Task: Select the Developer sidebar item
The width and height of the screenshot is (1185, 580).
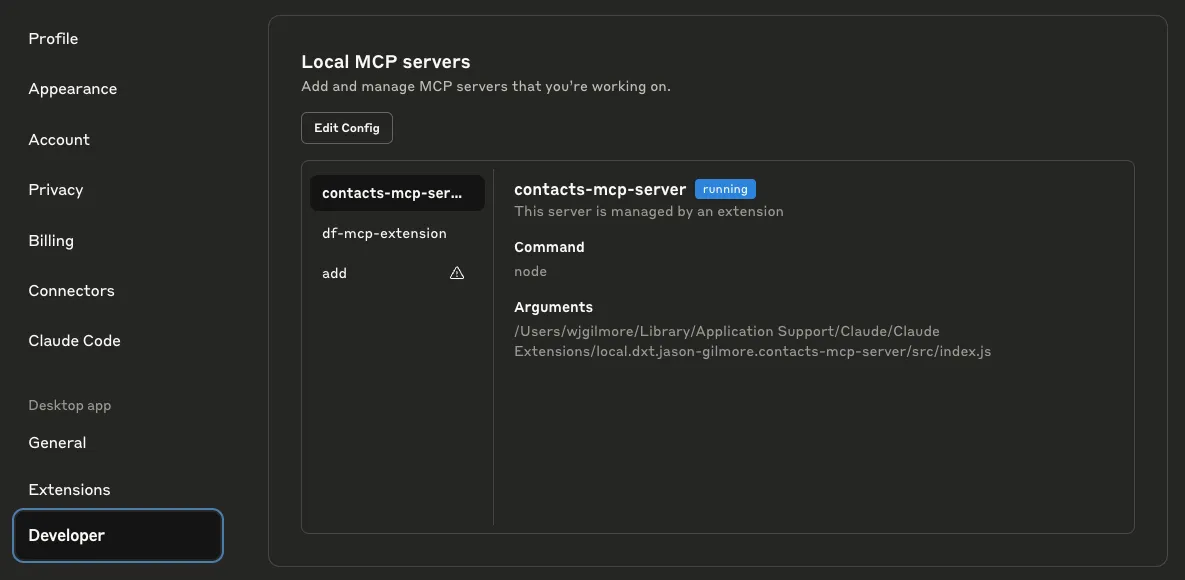Action: (118, 535)
